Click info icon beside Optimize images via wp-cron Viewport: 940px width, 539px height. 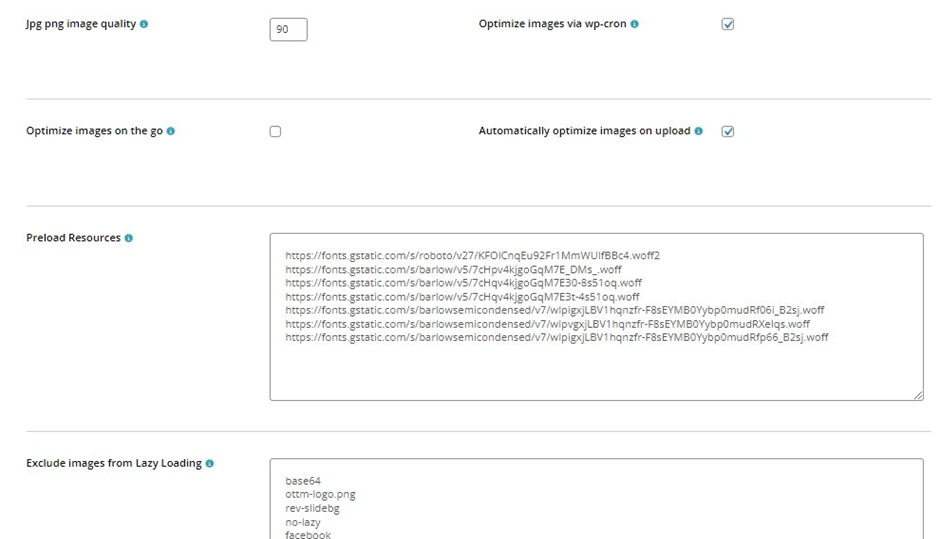point(635,24)
